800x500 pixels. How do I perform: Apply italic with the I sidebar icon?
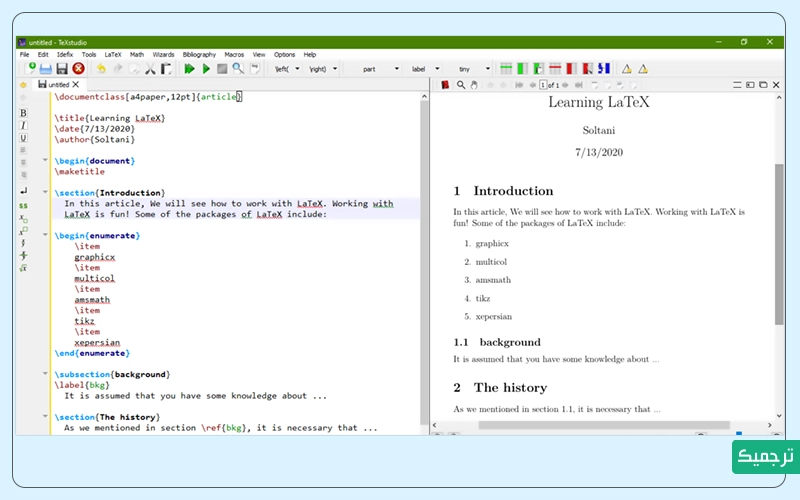pyautogui.click(x=23, y=125)
